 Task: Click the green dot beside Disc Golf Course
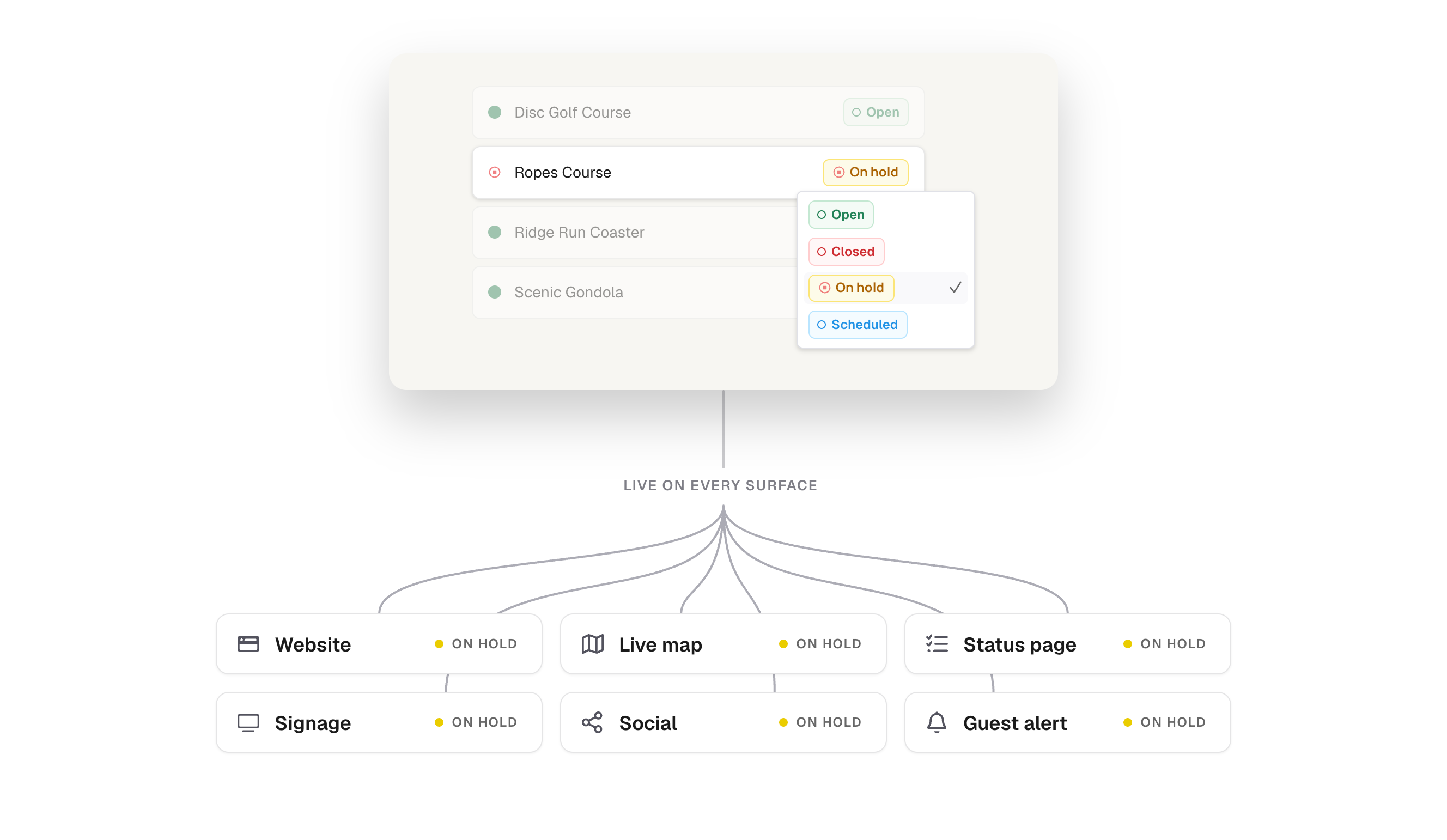click(x=494, y=113)
